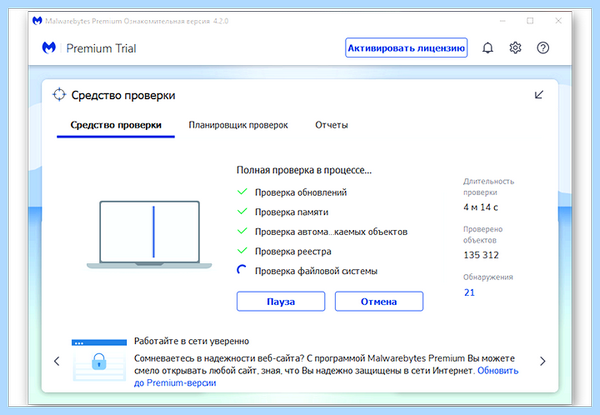
Task: Click the Активировать лицензию button
Action: (406, 48)
